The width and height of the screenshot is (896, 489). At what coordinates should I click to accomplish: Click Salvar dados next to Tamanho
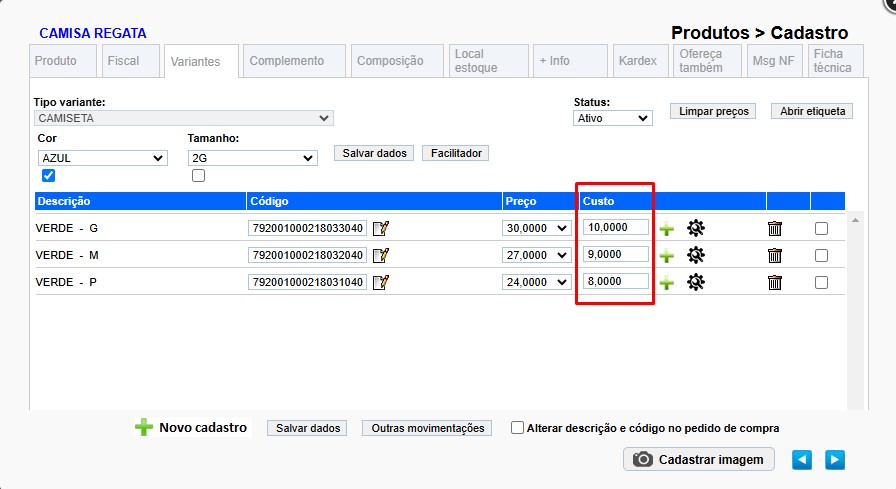point(374,153)
